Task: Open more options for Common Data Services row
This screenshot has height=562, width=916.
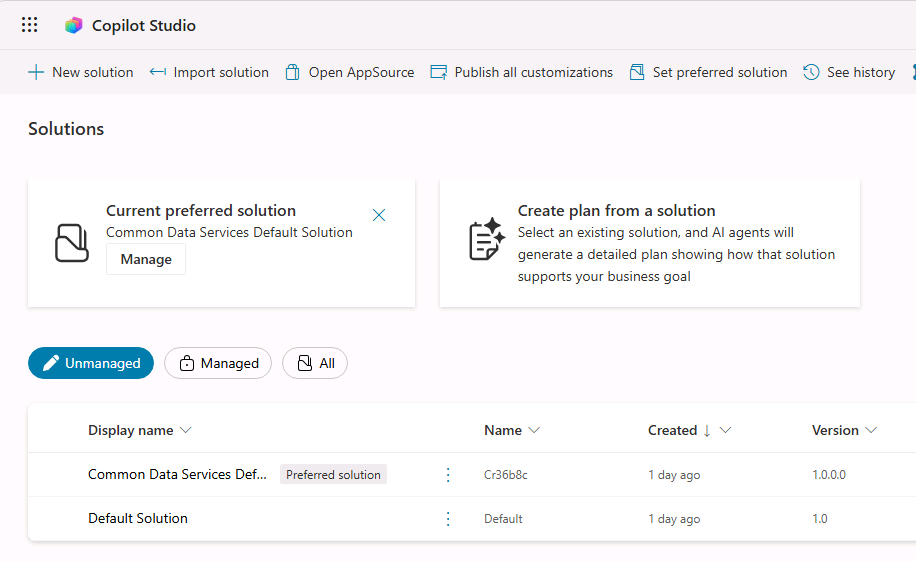Action: [x=448, y=475]
